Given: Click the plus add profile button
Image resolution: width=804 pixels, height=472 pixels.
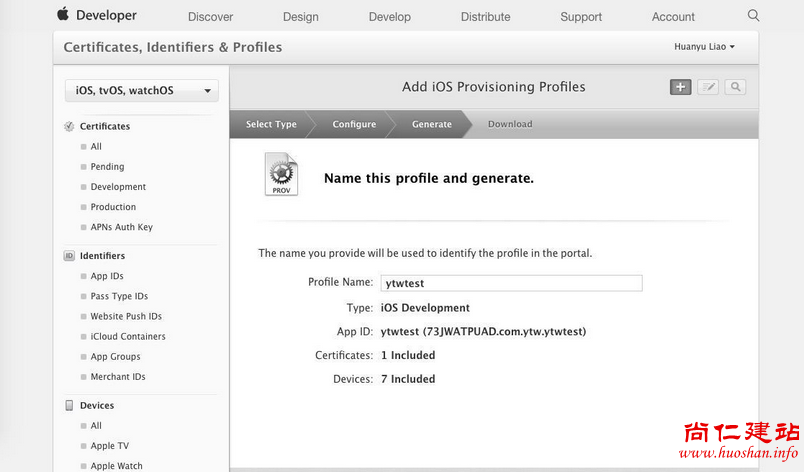Looking at the screenshot, I should [680, 87].
